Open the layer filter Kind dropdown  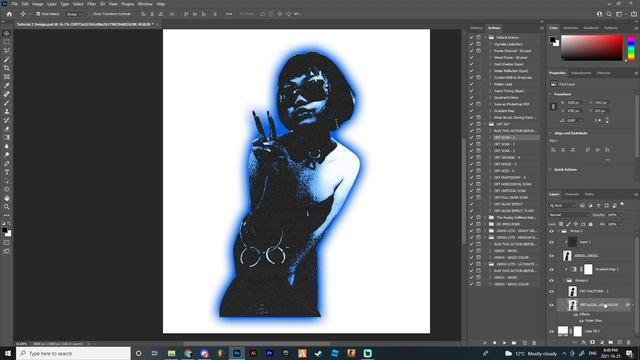click(563, 205)
